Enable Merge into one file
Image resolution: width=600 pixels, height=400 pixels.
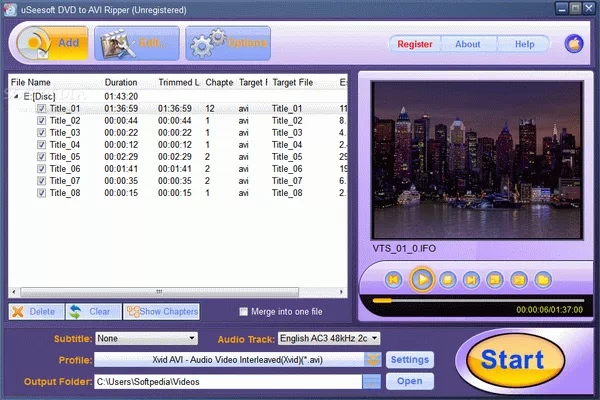[x=243, y=312]
